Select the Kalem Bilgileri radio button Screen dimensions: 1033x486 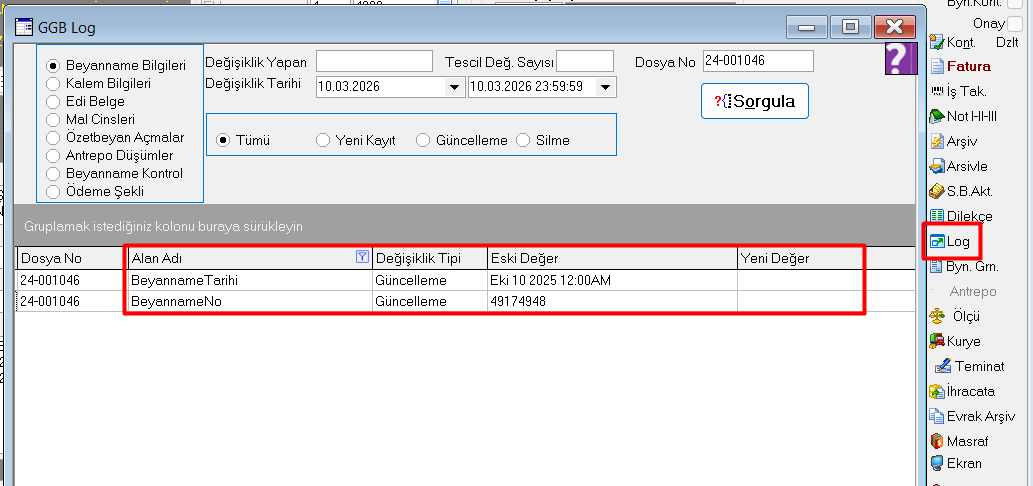coord(54,84)
